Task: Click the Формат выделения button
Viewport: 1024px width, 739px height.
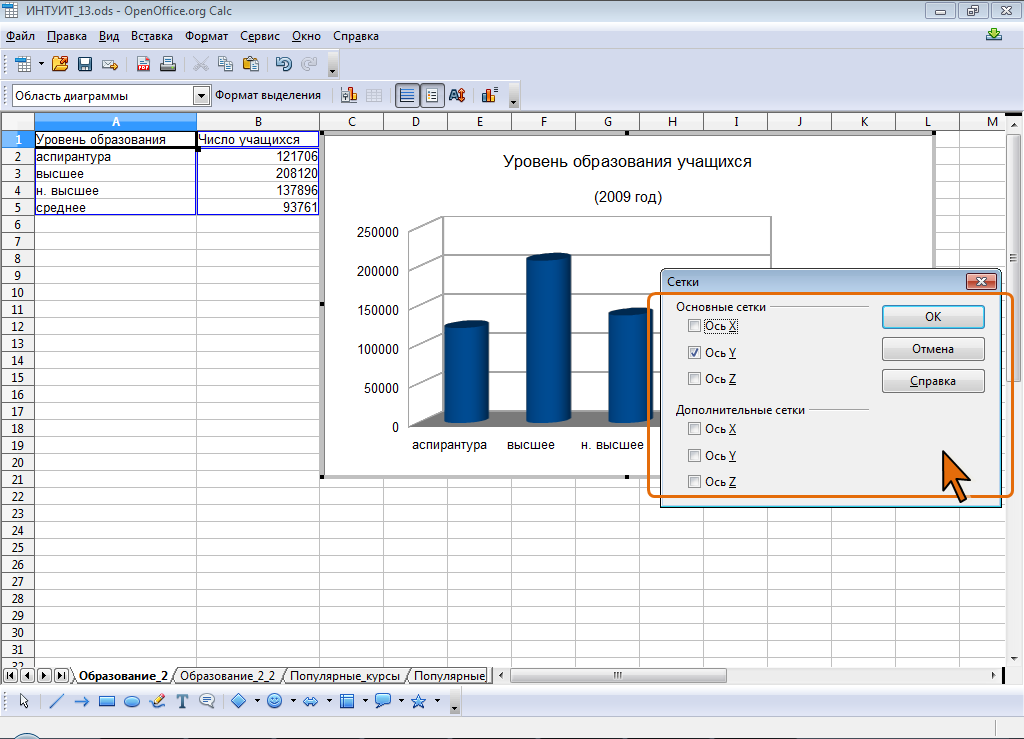Action: [268, 95]
